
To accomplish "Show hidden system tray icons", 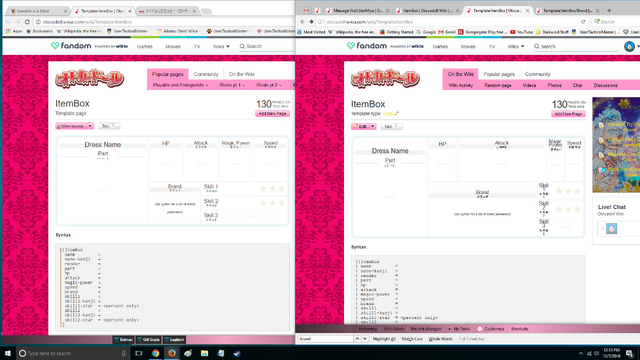I will [580, 353].
